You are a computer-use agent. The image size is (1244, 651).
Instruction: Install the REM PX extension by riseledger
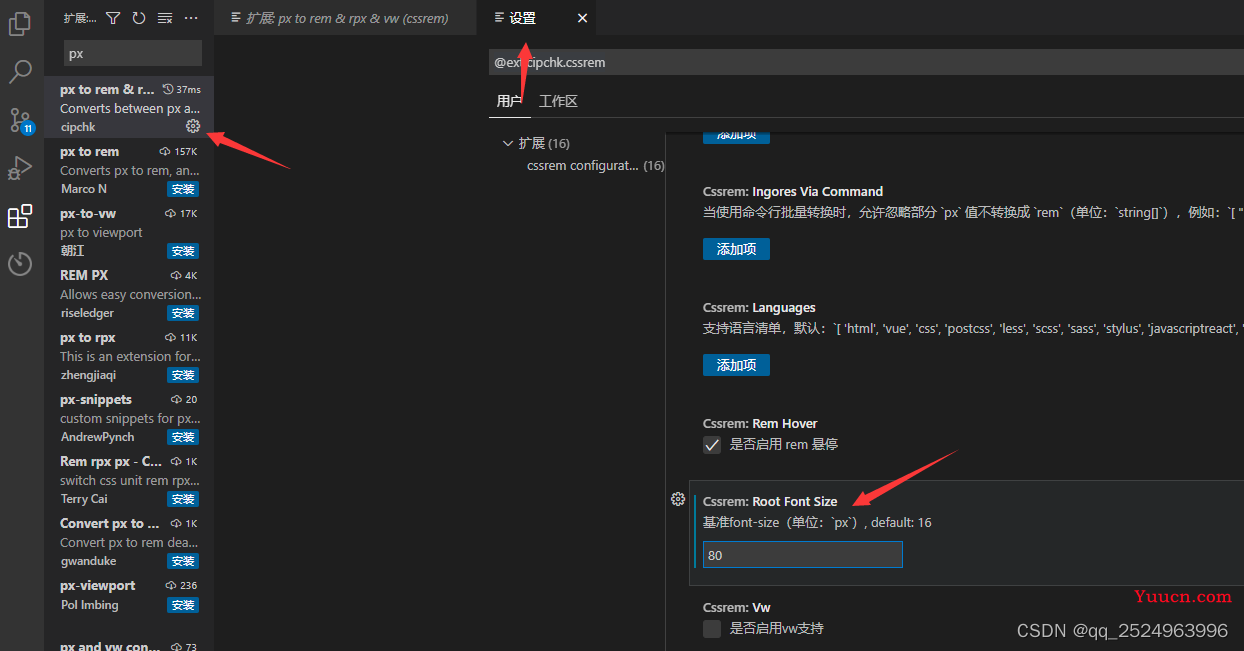point(183,313)
